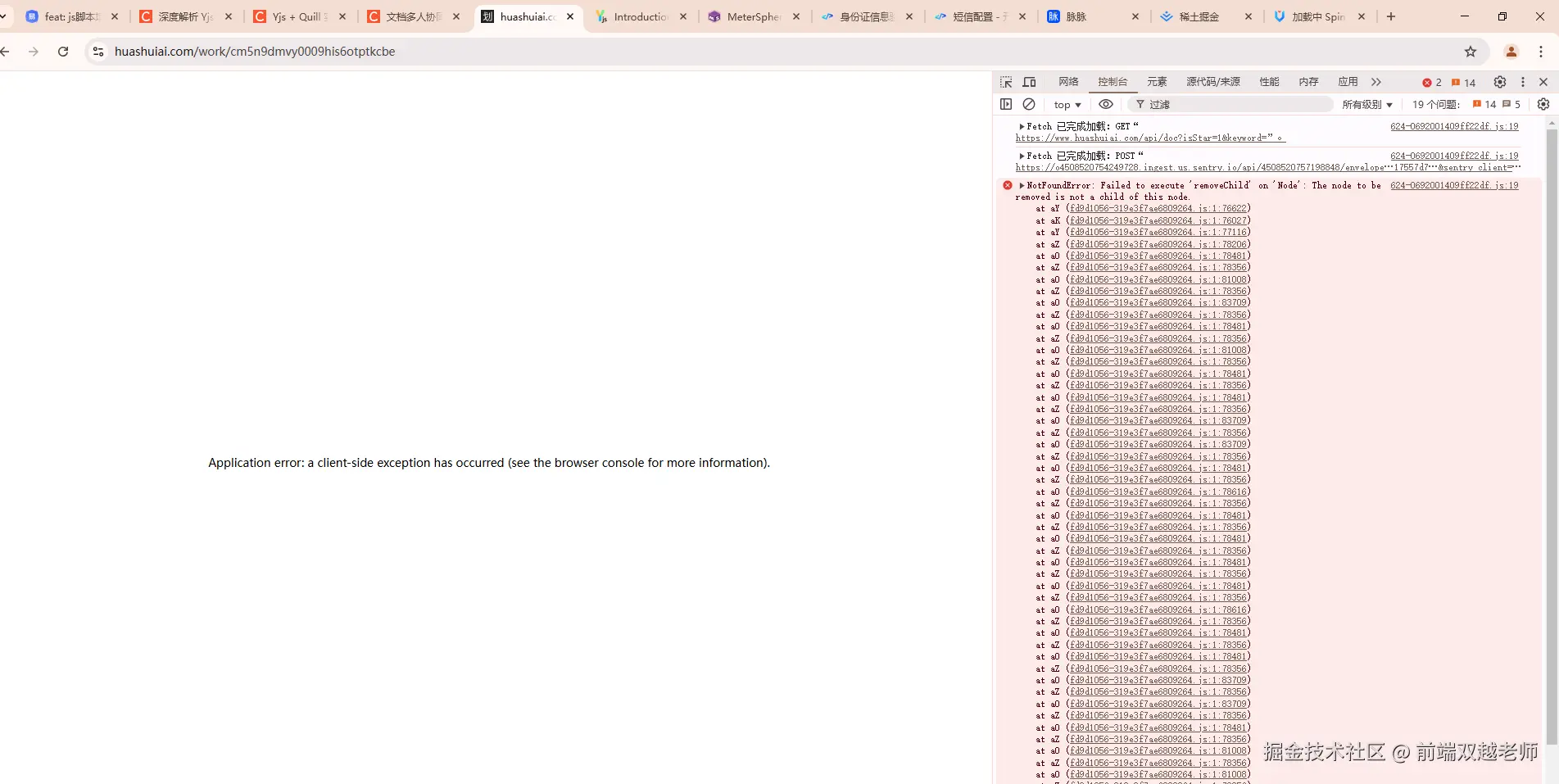Activate the DevTools inspect element picker
1559x784 pixels.
click(x=1006, y=82)
